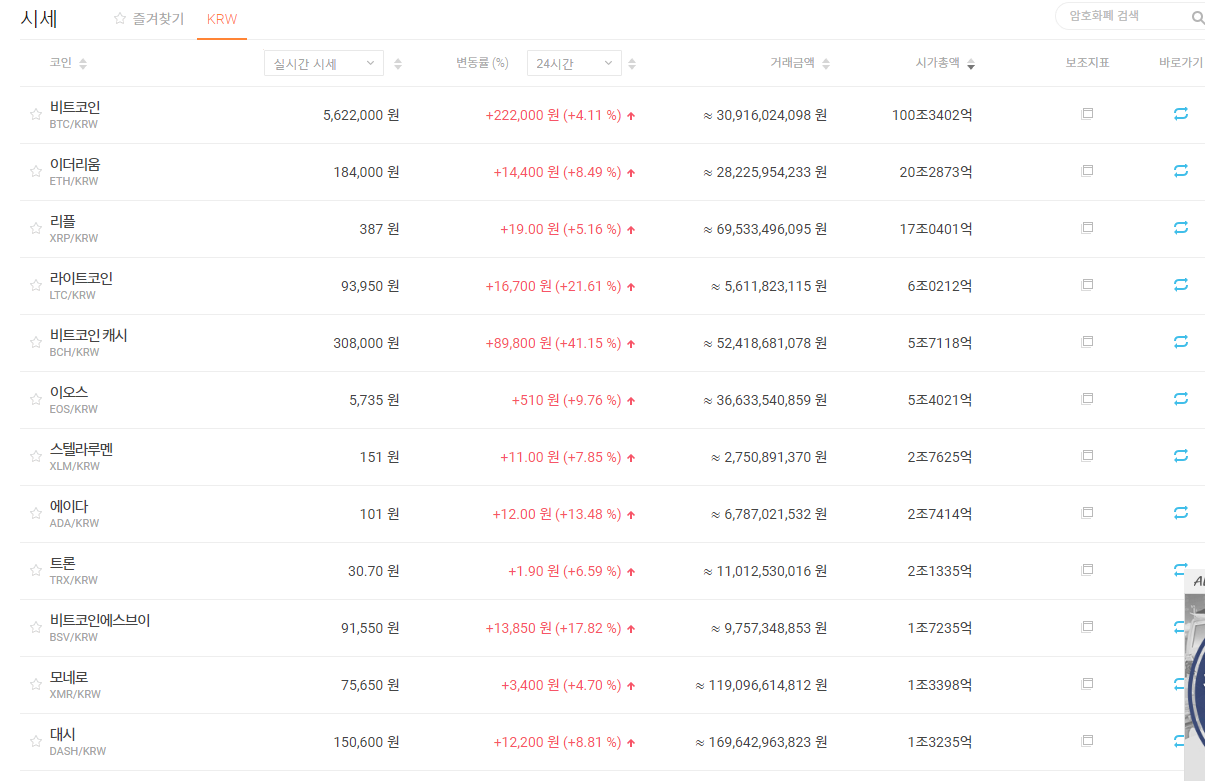Open 비트코인 캐시 coin link
This screenshot has width=1205, height=781.
[89, 335]
